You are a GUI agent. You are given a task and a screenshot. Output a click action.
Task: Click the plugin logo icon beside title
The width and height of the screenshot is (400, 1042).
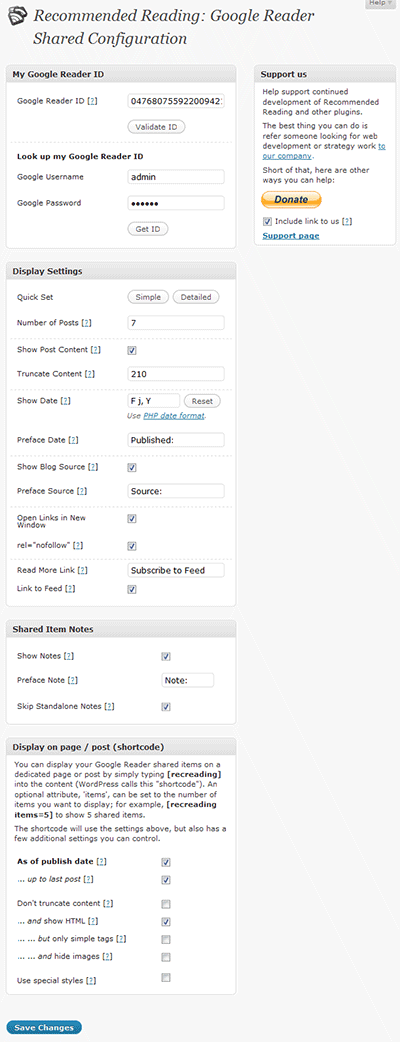point(18,17)
